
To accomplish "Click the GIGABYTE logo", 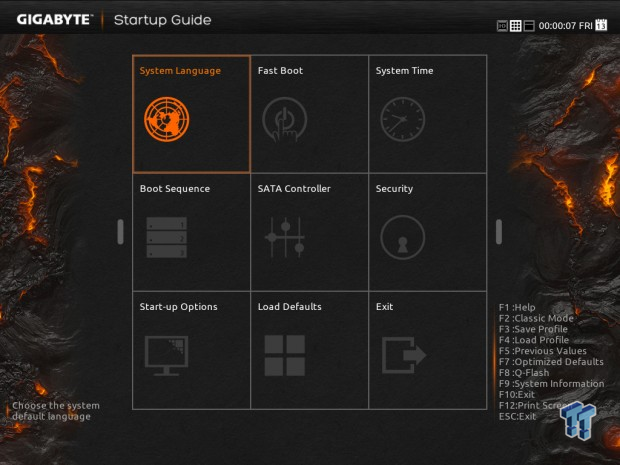I will 55,20.
